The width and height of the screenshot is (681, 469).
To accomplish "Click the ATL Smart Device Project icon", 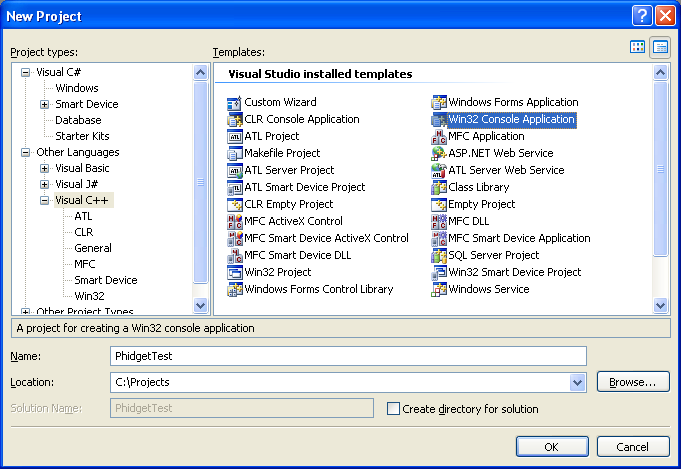I will click(x=235, y=188).
